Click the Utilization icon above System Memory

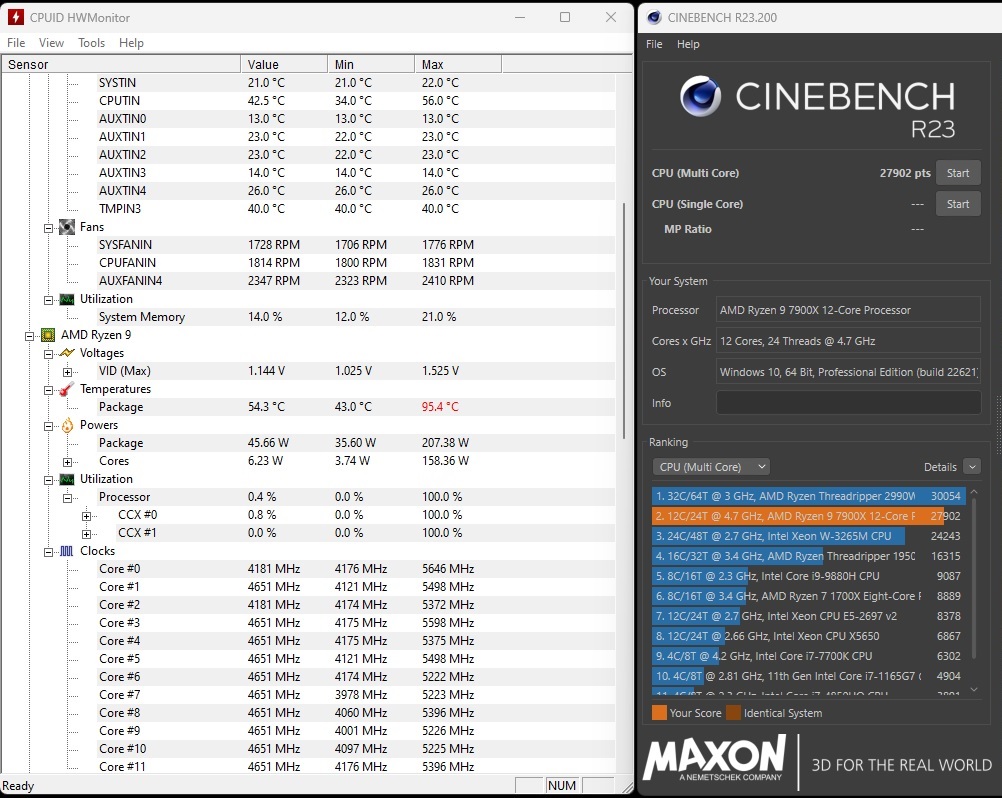[x=67, y=299]
